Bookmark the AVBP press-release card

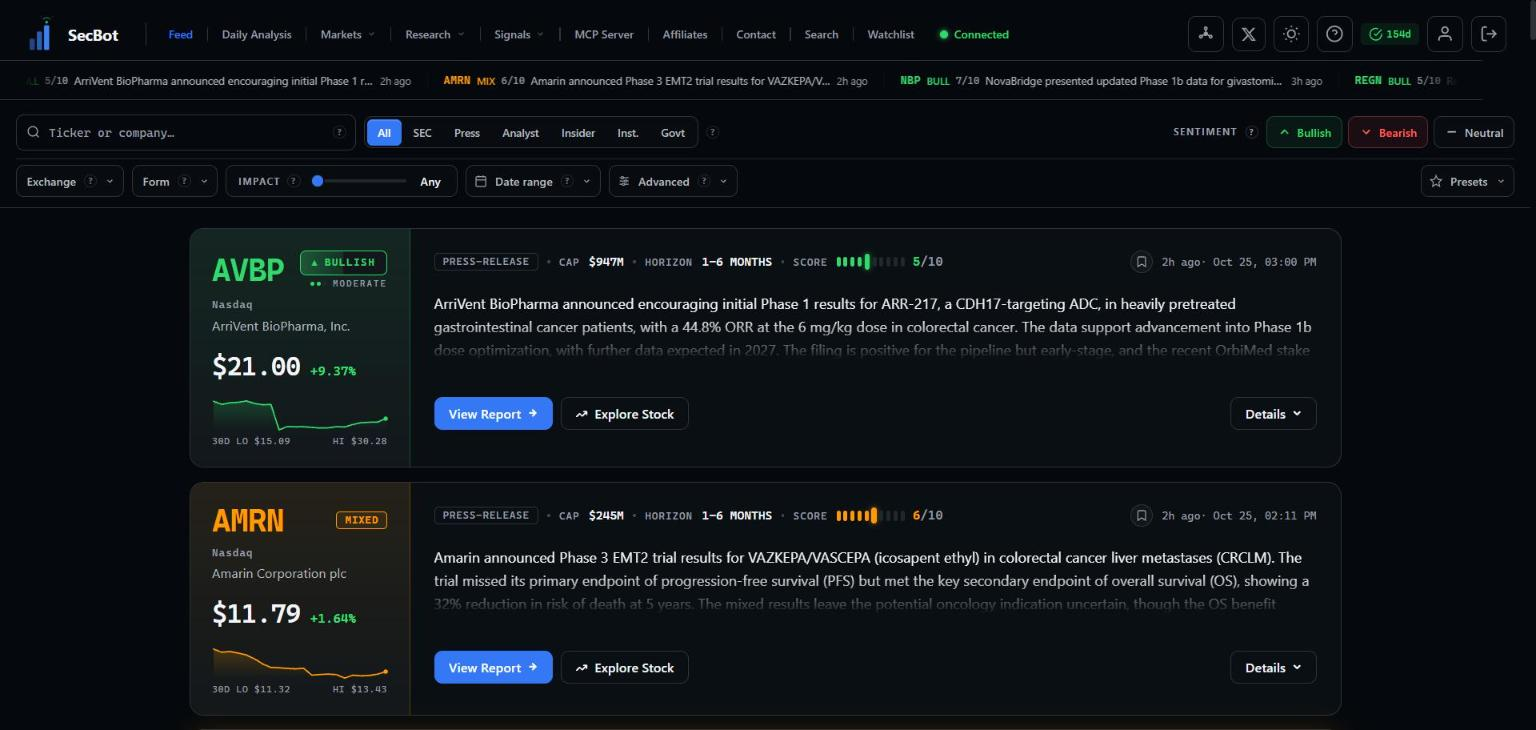pyautogui.click(x=1141, y=262)
